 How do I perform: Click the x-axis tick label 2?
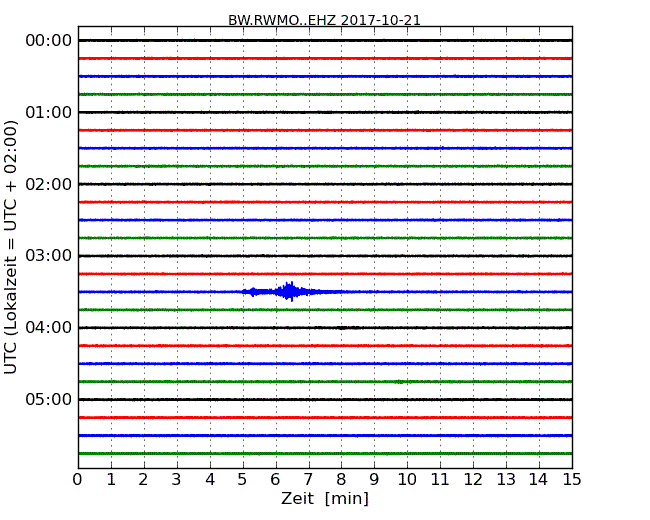coord(143,480)
